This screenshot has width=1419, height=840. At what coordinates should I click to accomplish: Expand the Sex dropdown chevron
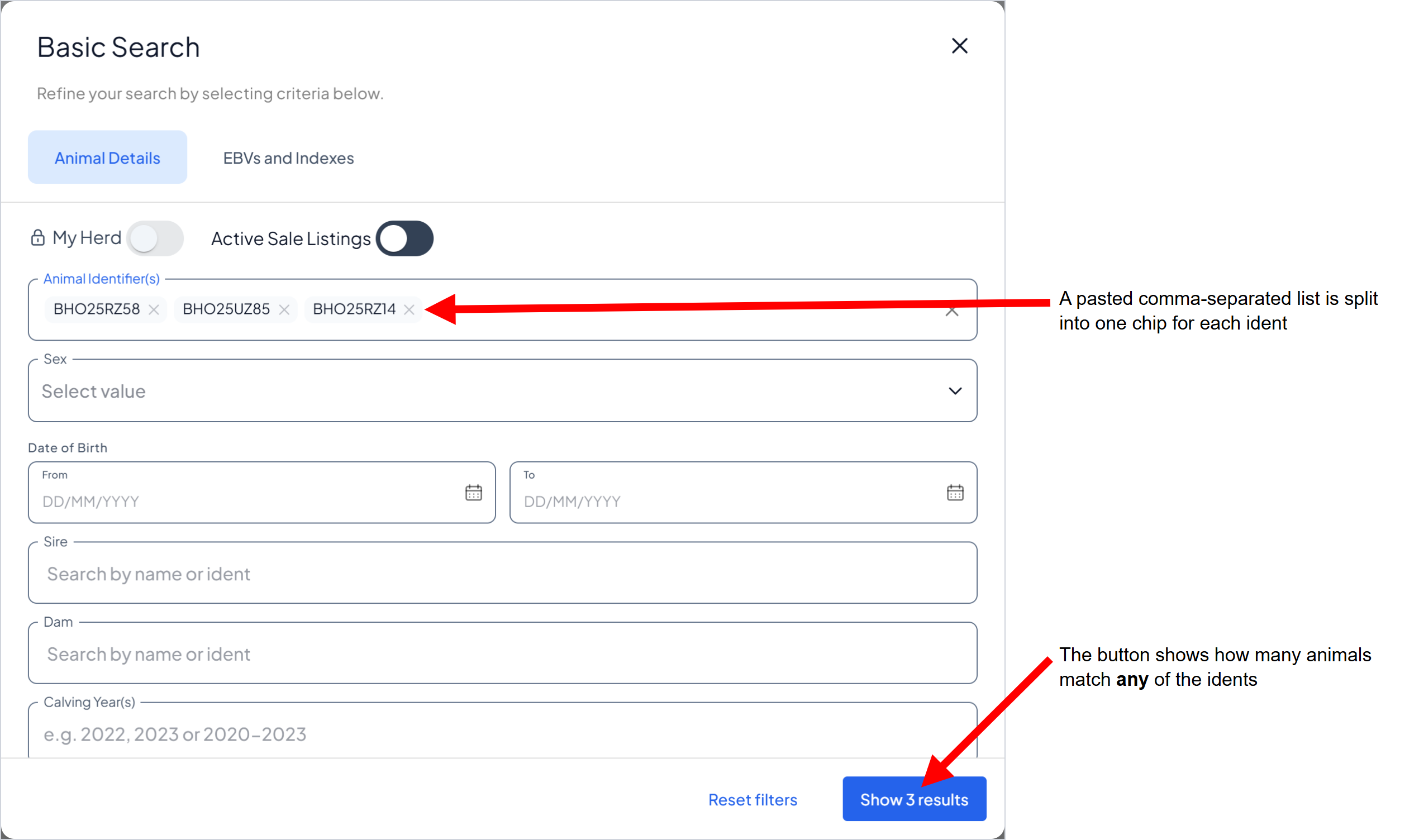pyautogui.click(x=955, y=391)
